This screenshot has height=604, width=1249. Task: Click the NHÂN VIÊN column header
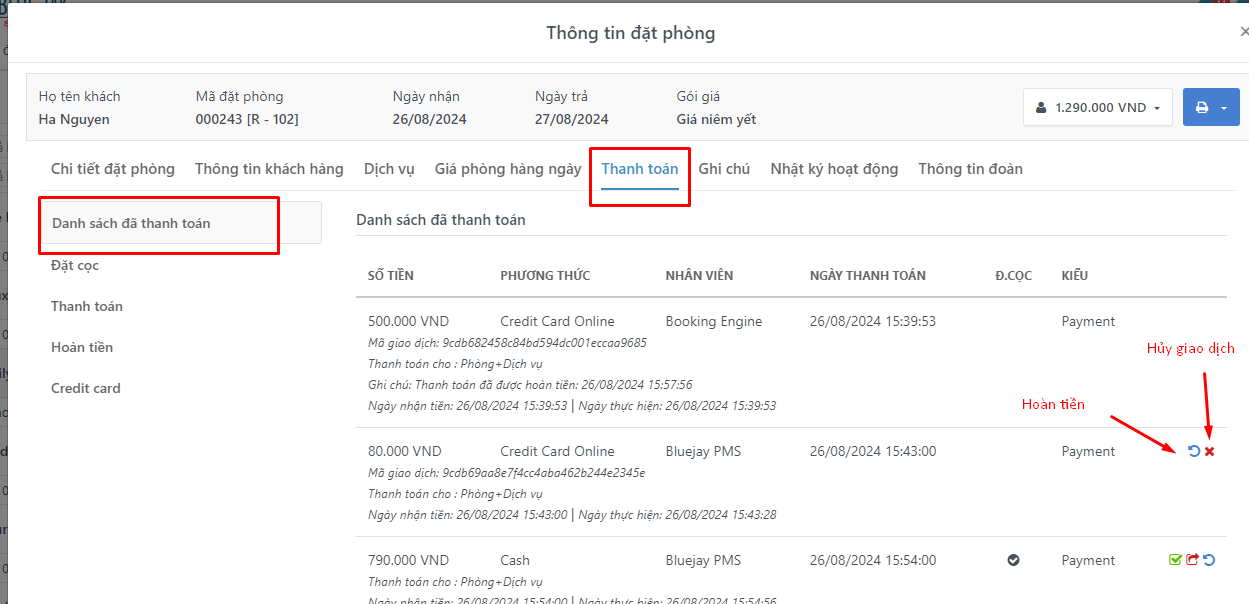tap(701, 275)
